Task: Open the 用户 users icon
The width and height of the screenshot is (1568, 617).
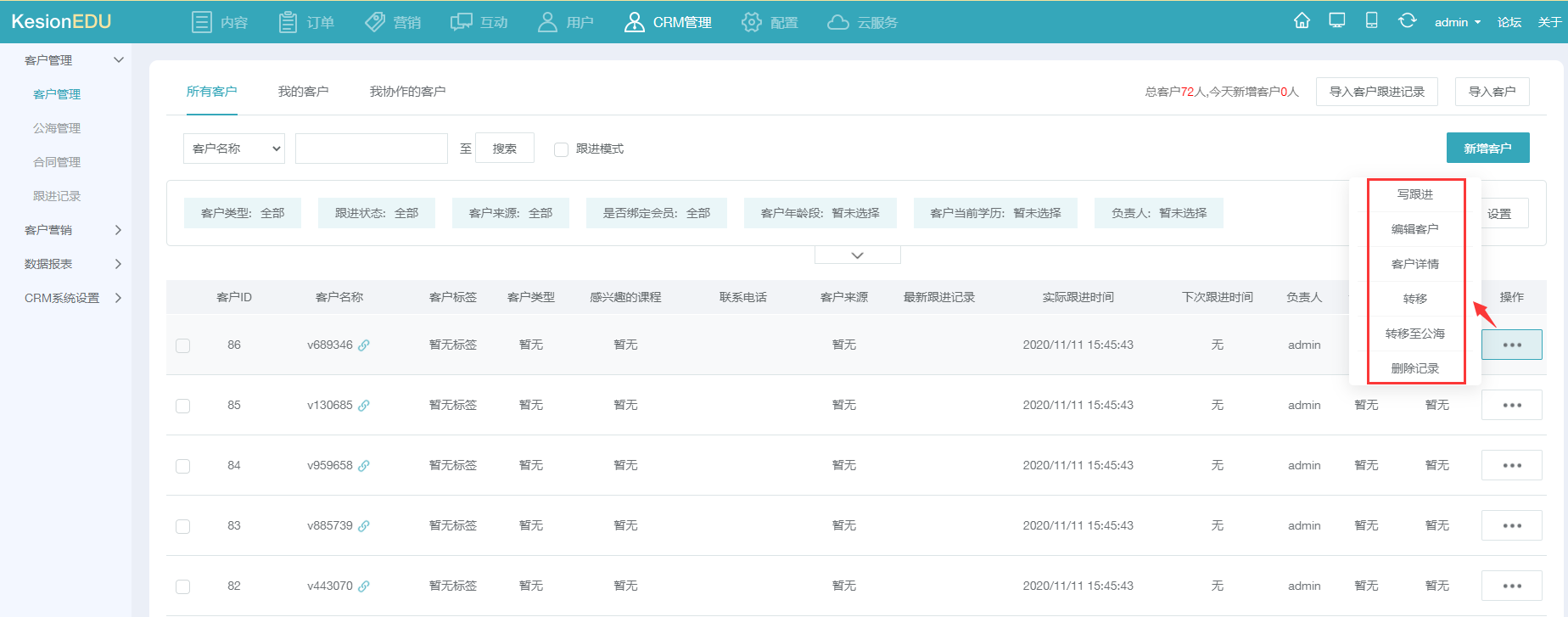Action: 547,22
